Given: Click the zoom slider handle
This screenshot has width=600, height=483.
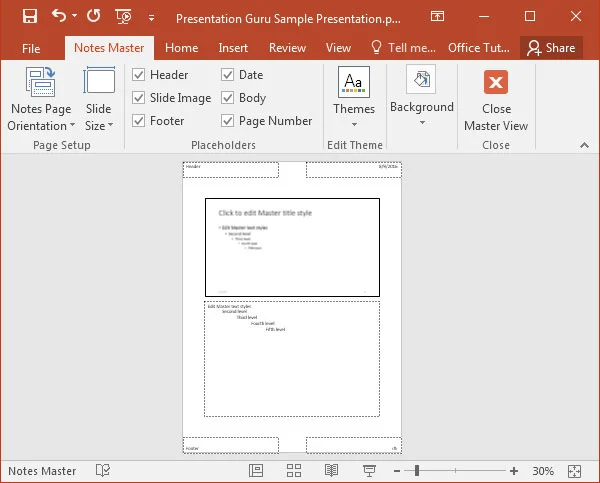Looking at the screenshot, I should click(x=417, y=471).
